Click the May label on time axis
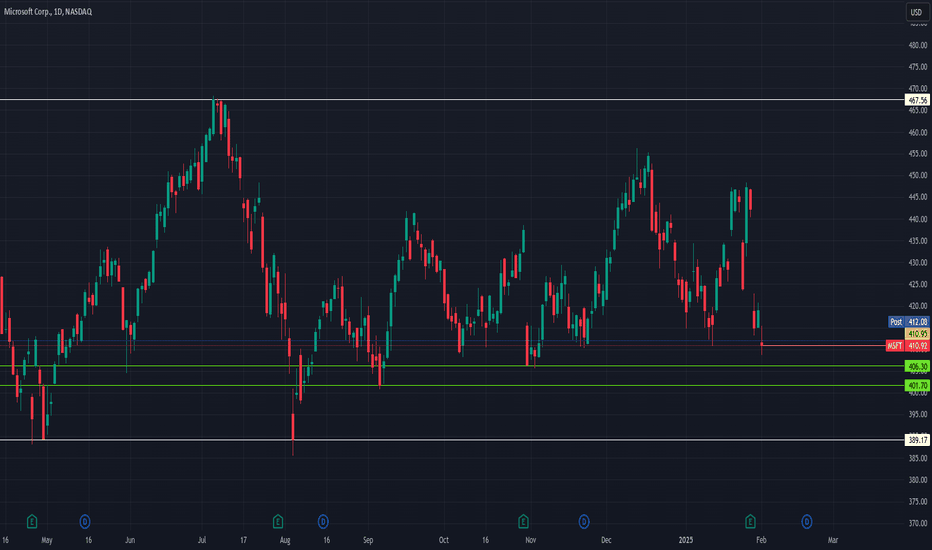932x550 pixels. [47, 540]
